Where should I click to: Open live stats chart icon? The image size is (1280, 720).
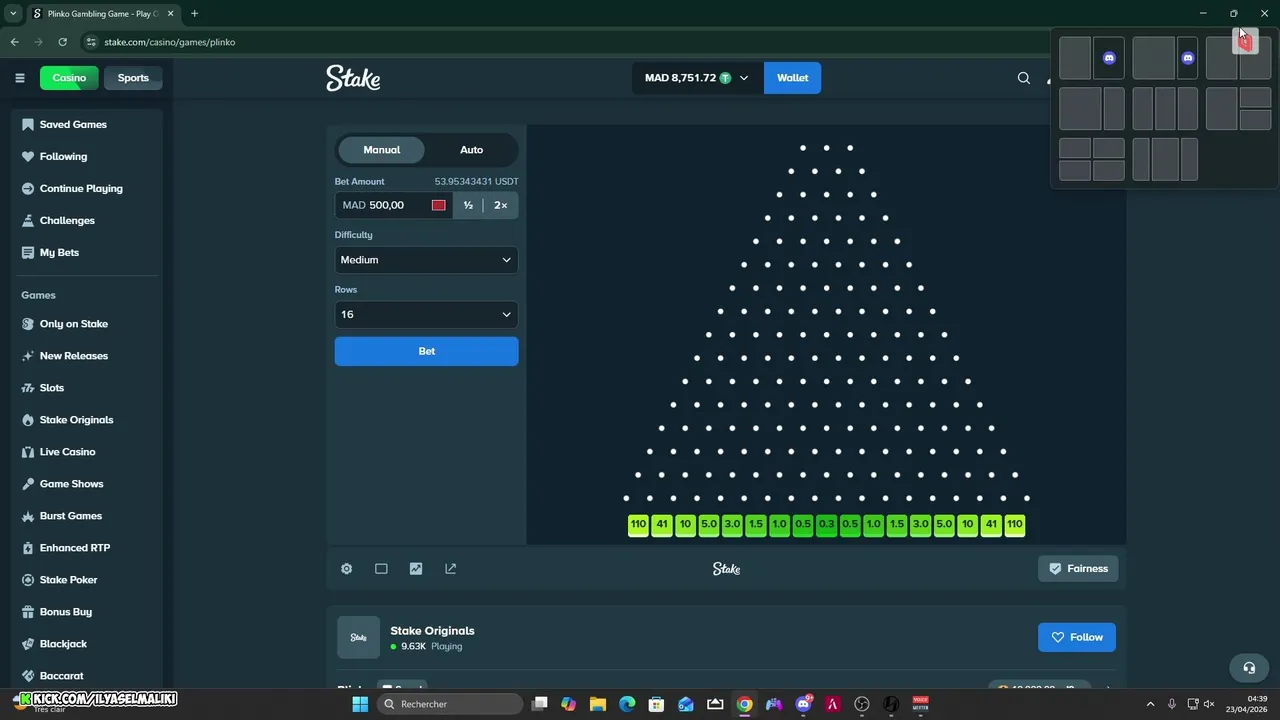point(416,569)
